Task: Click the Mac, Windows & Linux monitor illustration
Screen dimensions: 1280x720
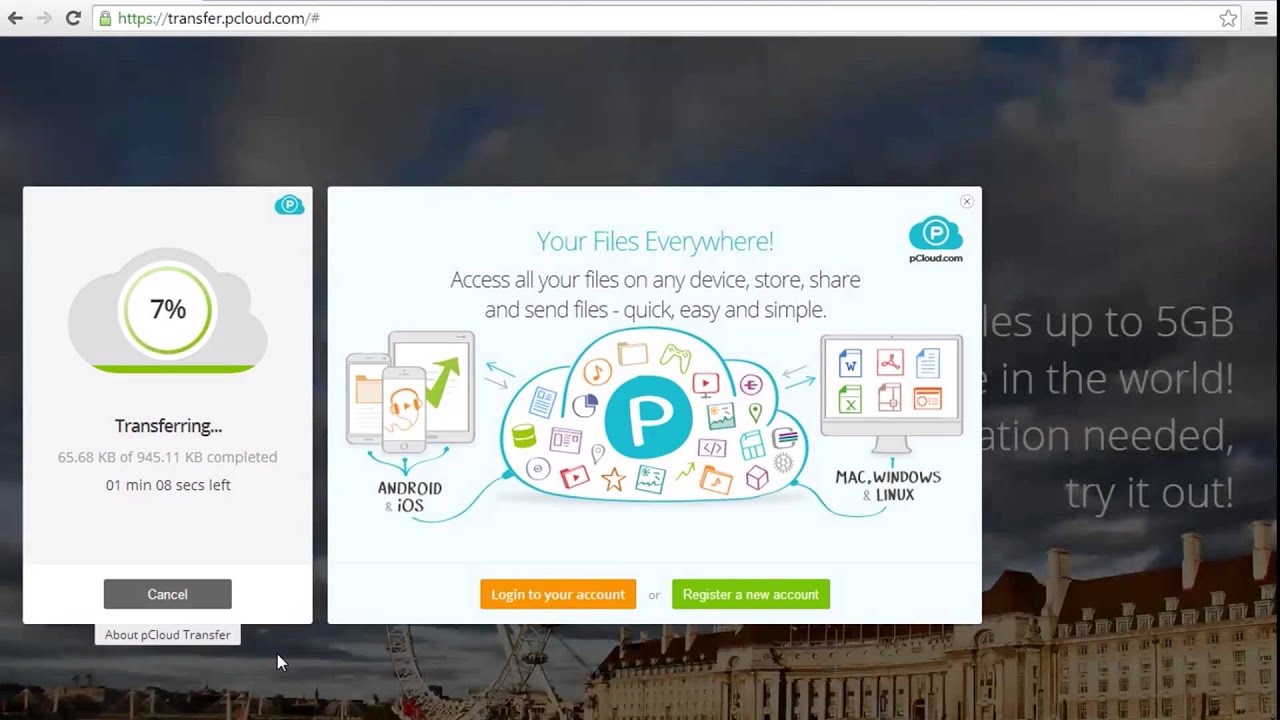Action: click(891, 395)
